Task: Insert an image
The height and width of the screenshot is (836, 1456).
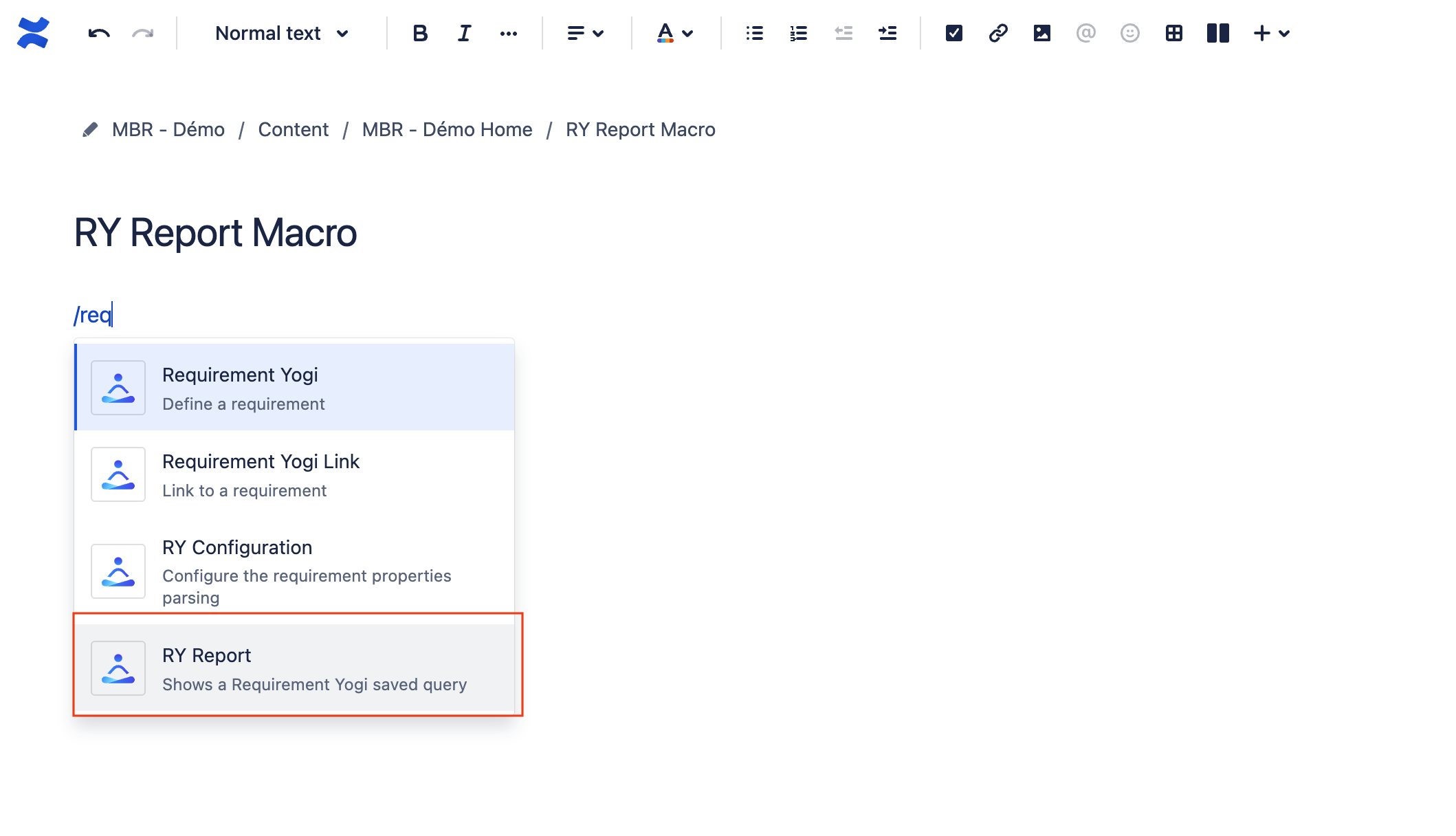Action: [1041, 32]
